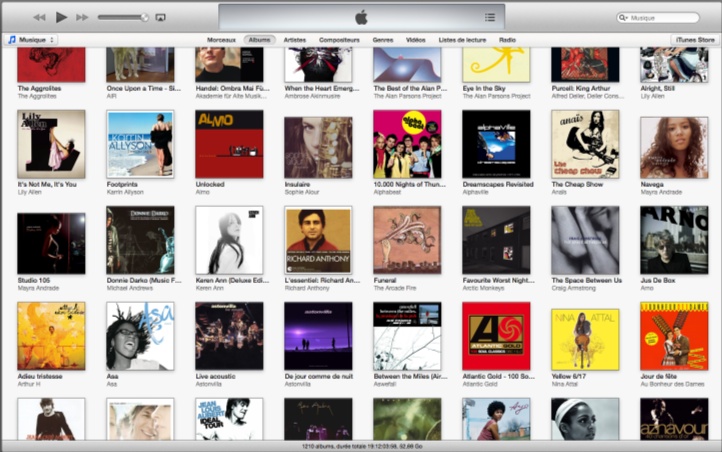
Task: Open L'essentiel Richard Anthony album cover
Action: tap(318, 240)
